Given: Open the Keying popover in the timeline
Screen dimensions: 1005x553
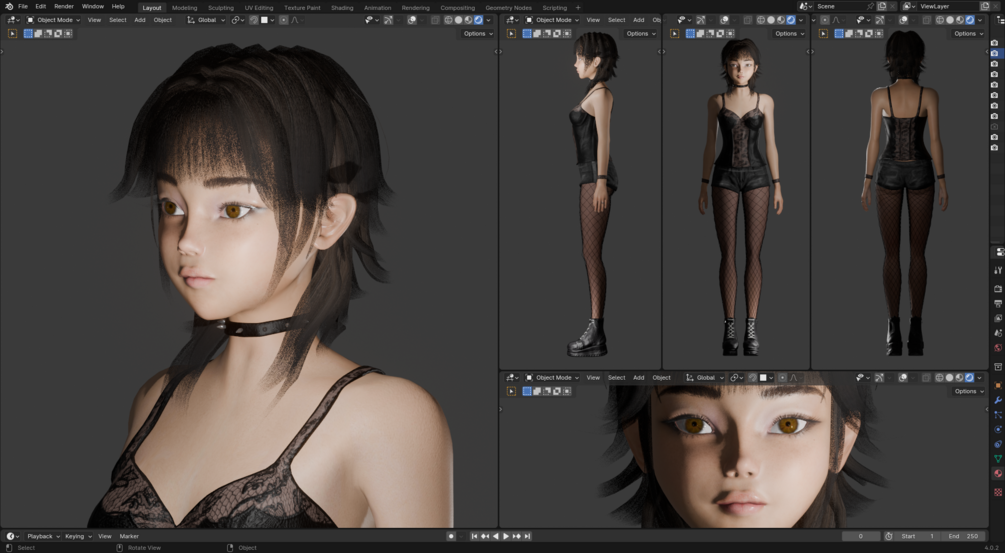Looking at the screenshot, I should point(78,536).
